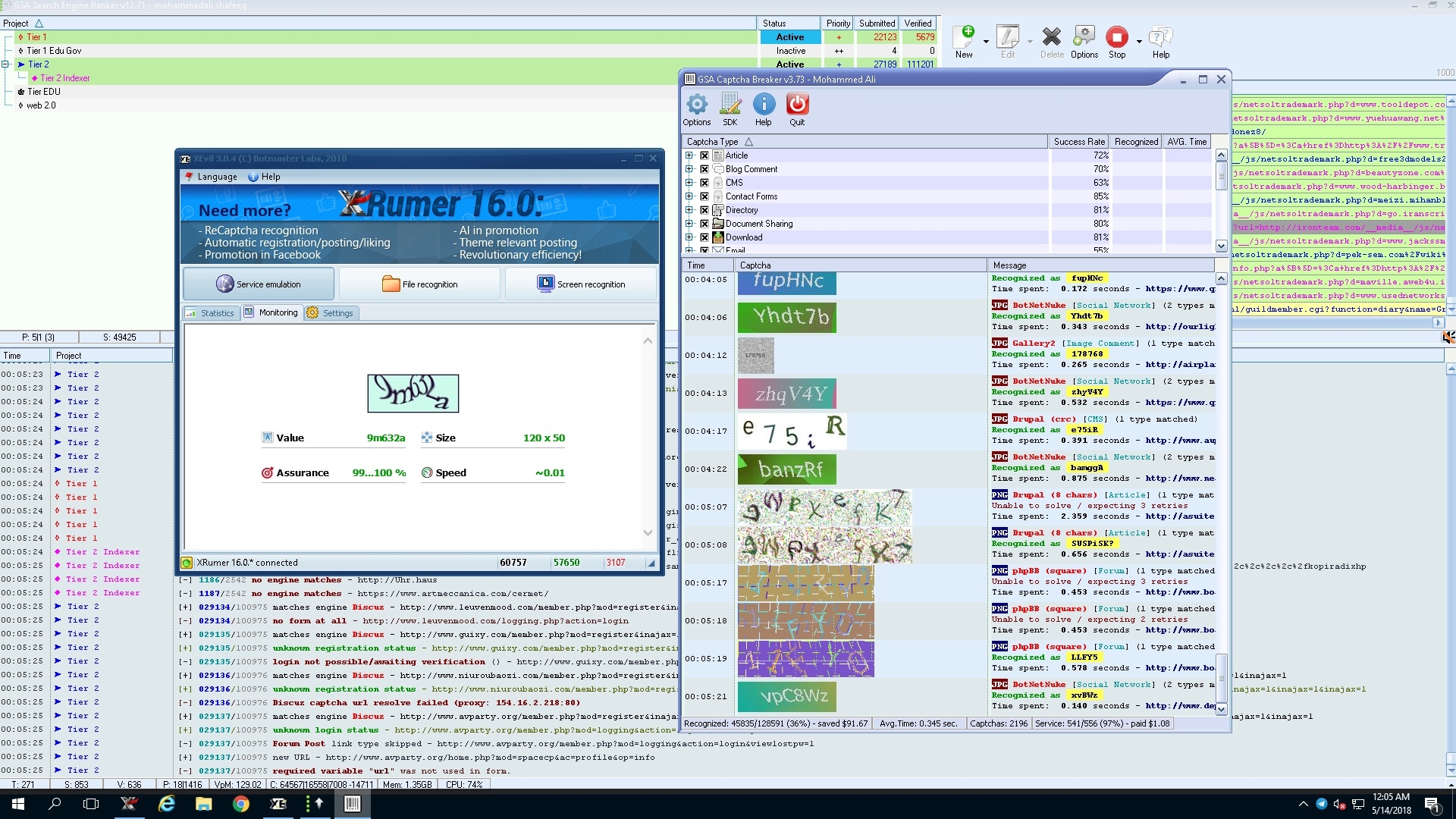Click the captcha type list vertical scrollbar
This screenshot has height=819, width=1456.
pos(1221,200)
